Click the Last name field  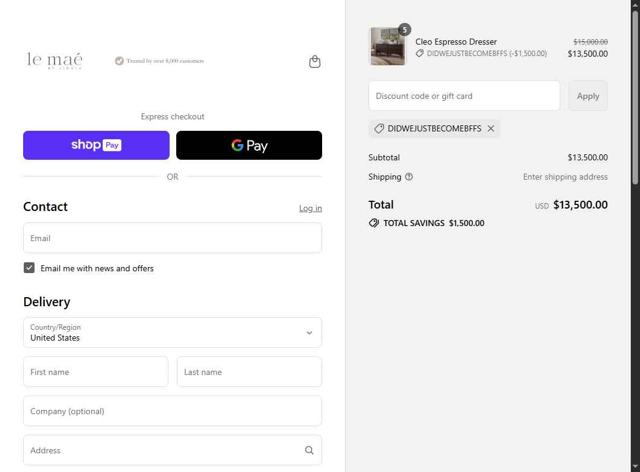(249, 372)
